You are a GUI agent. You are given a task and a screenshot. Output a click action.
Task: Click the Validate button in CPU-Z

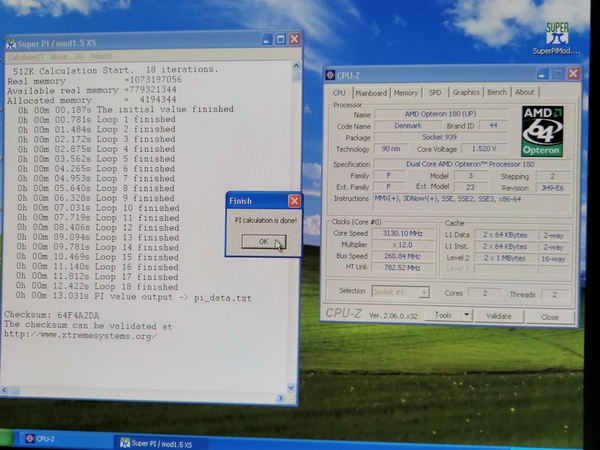tap(499, 316)
